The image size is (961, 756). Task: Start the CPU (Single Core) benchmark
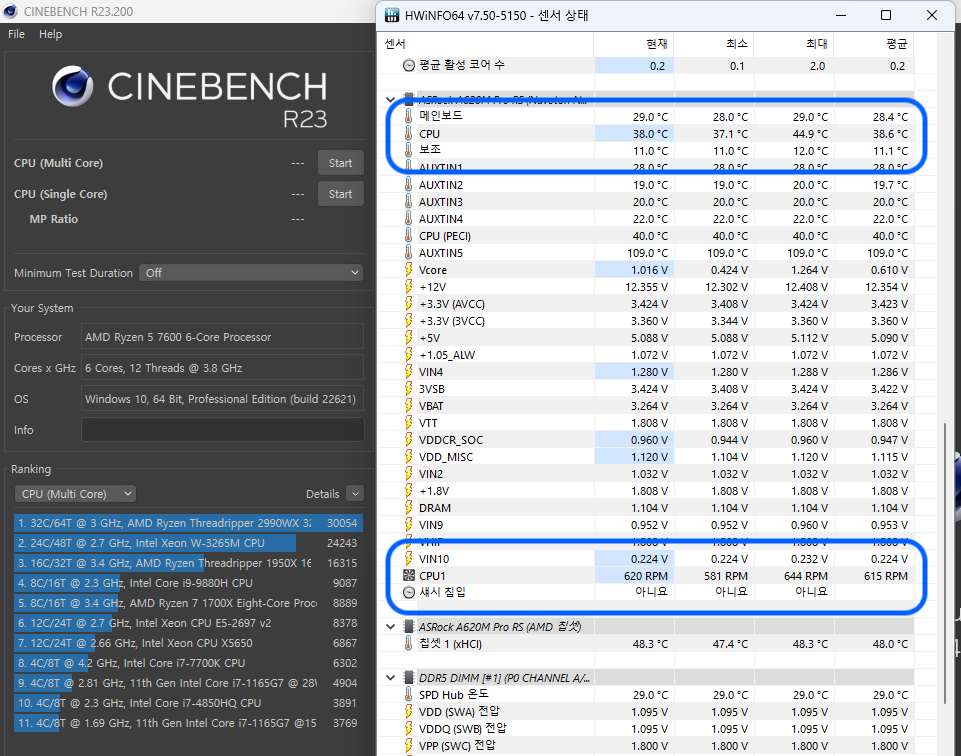point(340,194)
